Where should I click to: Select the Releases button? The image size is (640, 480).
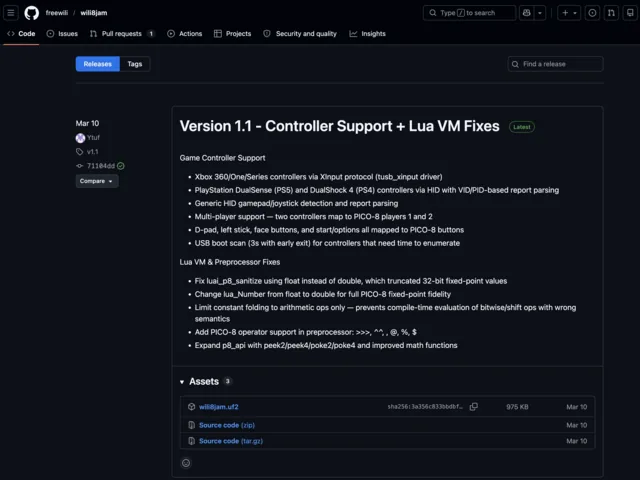click(98, 64)
